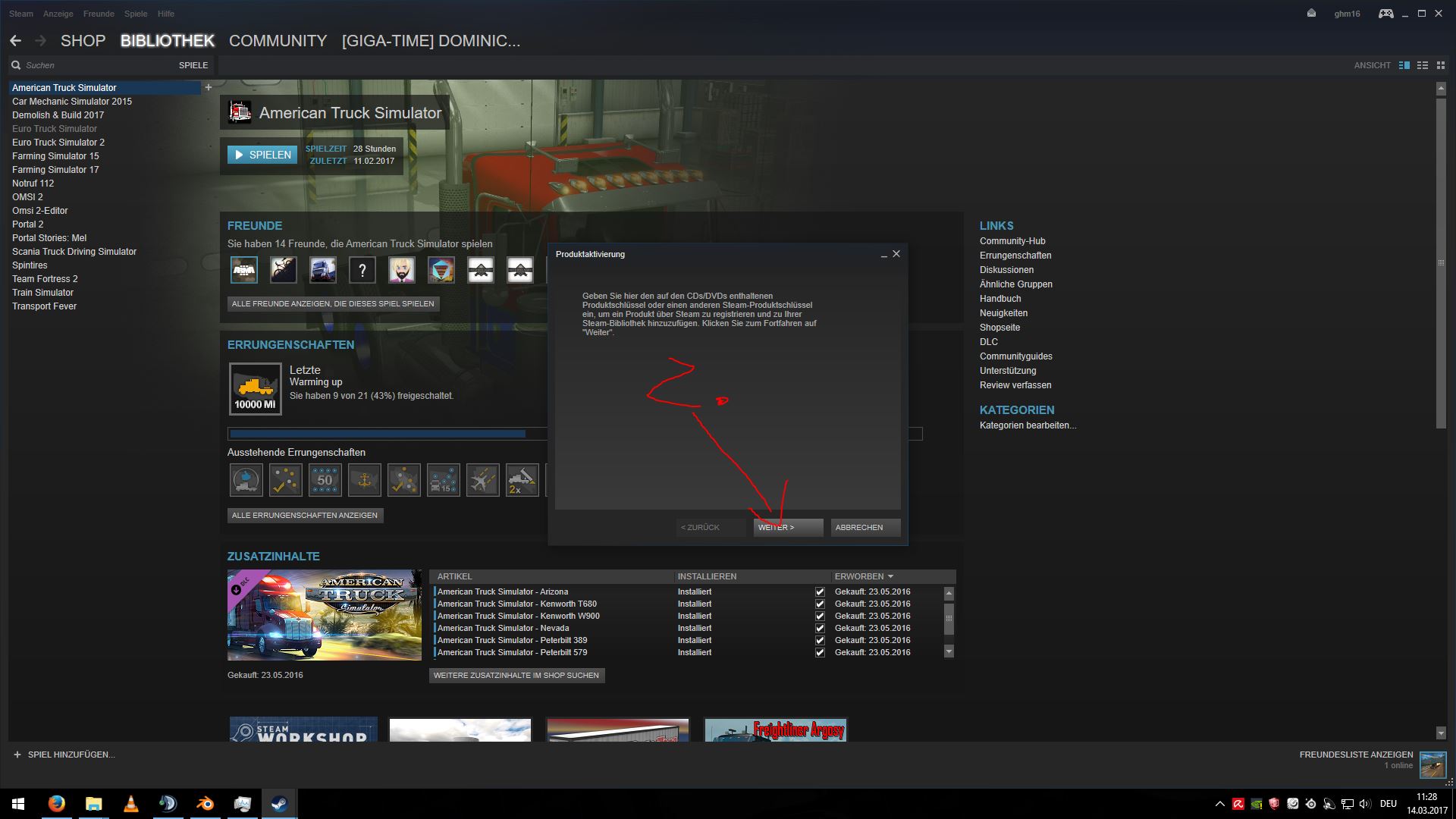Open the notifications inbox envelope icon
Image resolution: width=1456 pixels, height=819 pixels.
[x=1312, y=14]
